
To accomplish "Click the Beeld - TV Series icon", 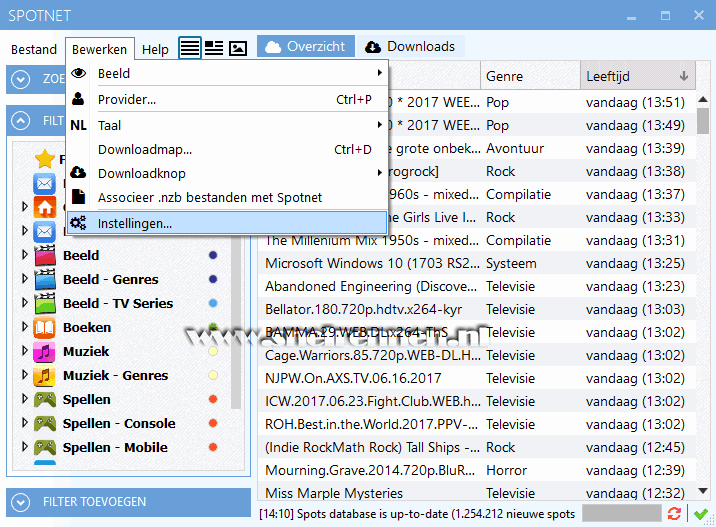I will click(x=45, y=303).
